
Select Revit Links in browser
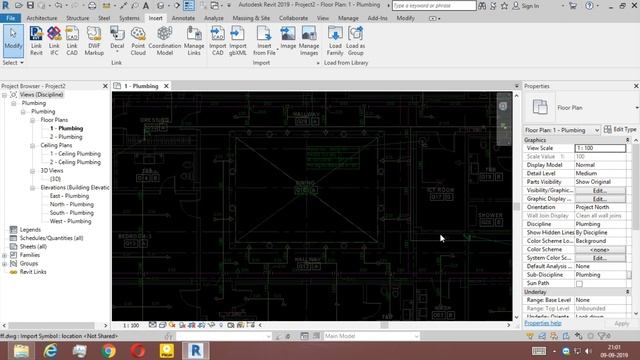[33, 272]
